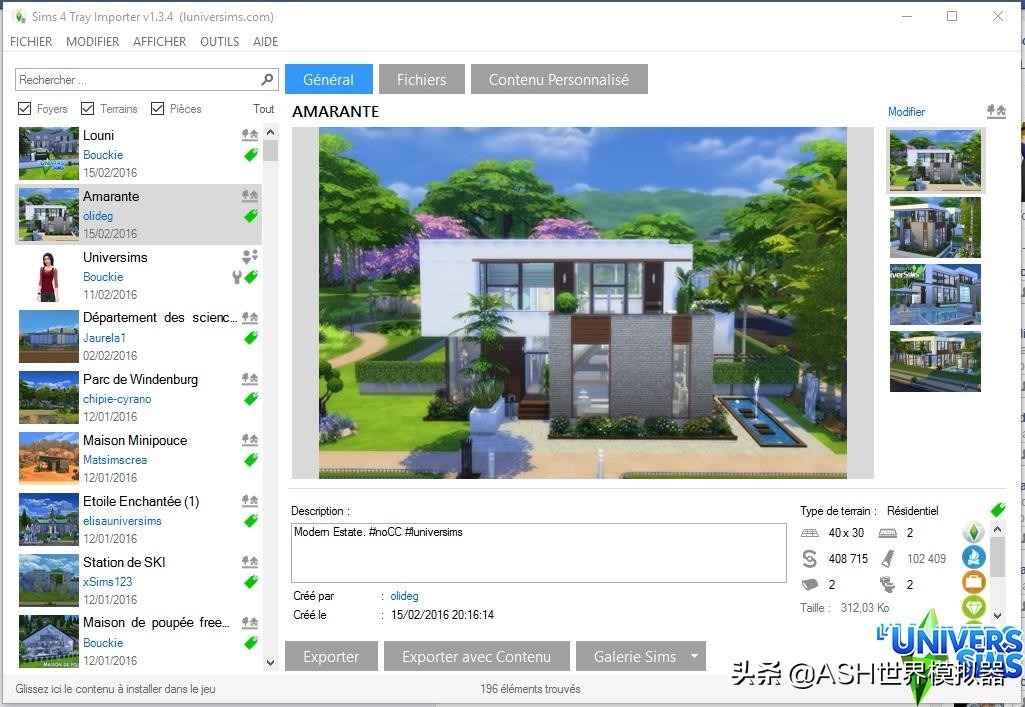Open the OUTILS menu
The width and height of the screenshot is (1025, 707).
(220, 42)
